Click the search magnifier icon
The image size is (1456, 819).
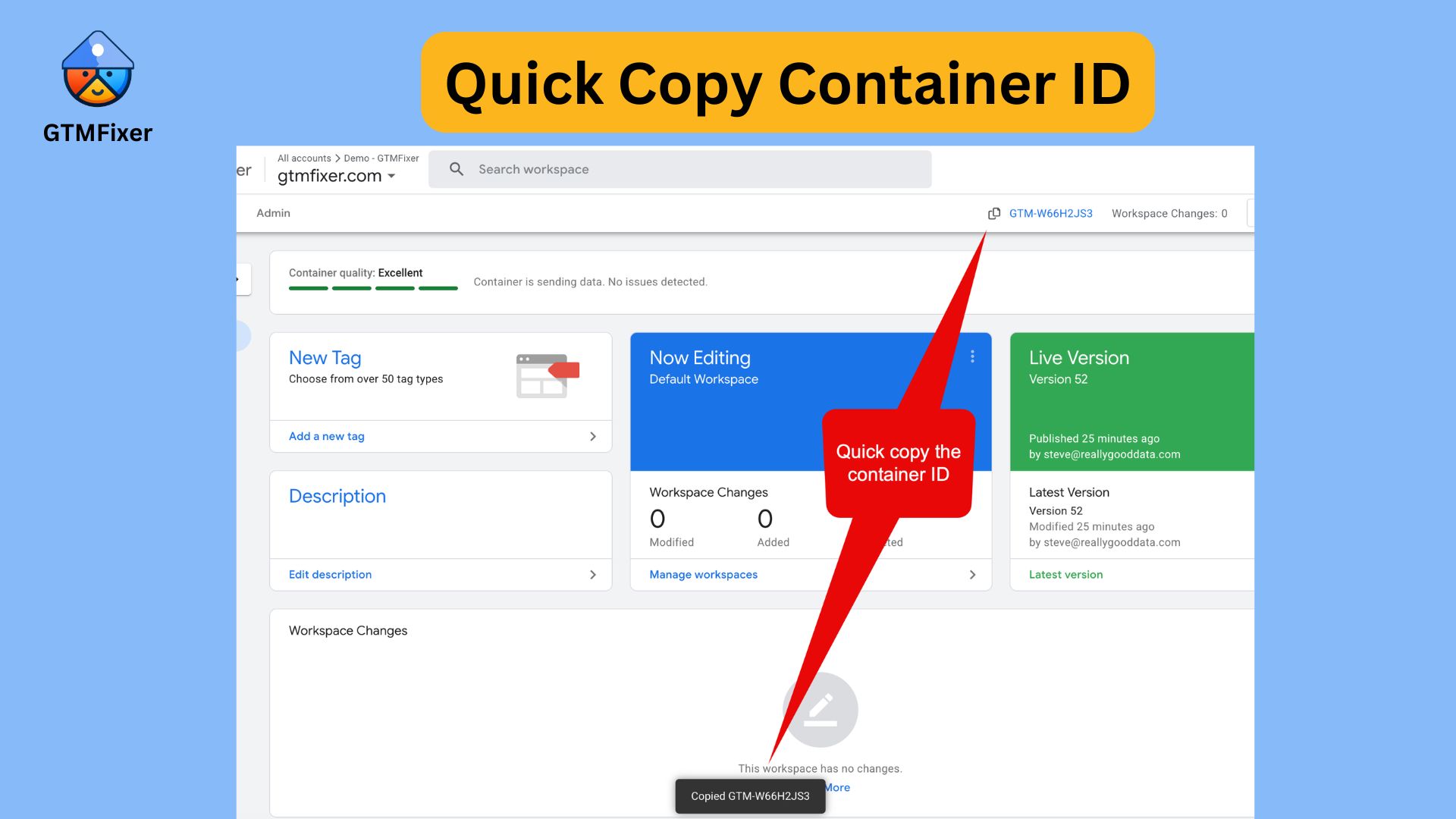[x=457, y=169]
